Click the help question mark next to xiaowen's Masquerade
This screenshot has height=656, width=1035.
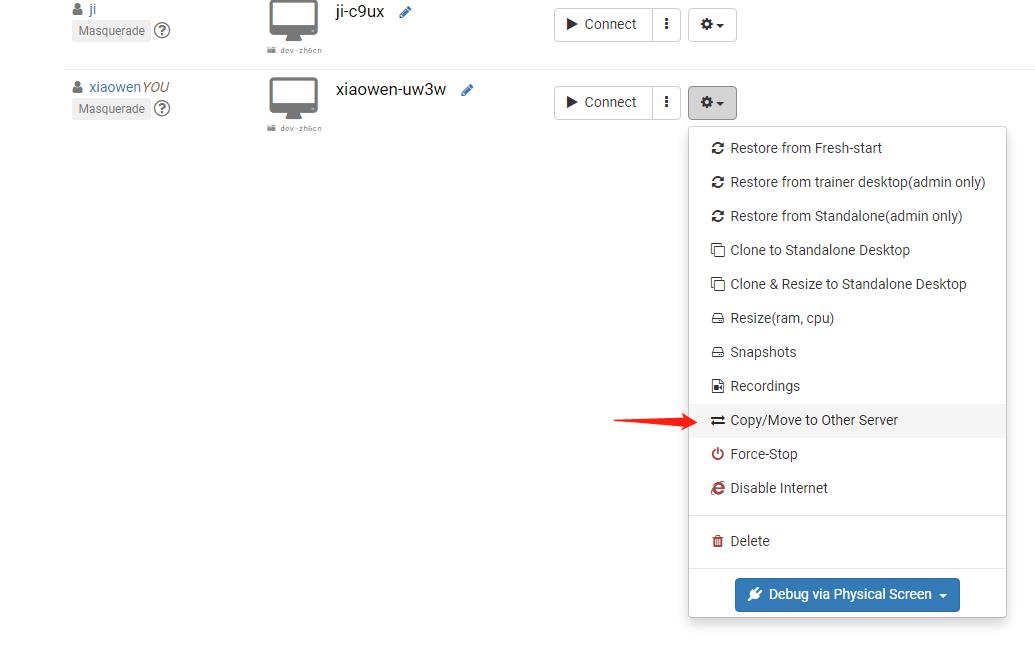(162, 108)
